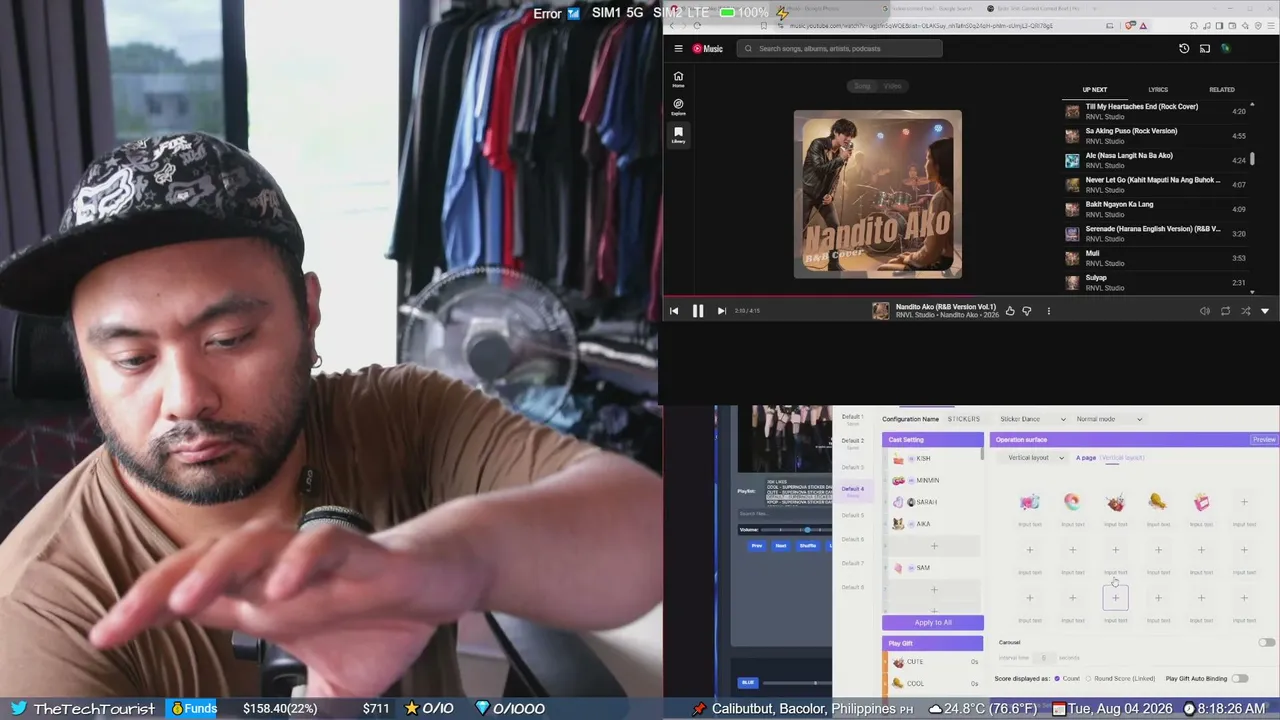Skip to the next track
1280x720 pixels.
tap(721, 311)
